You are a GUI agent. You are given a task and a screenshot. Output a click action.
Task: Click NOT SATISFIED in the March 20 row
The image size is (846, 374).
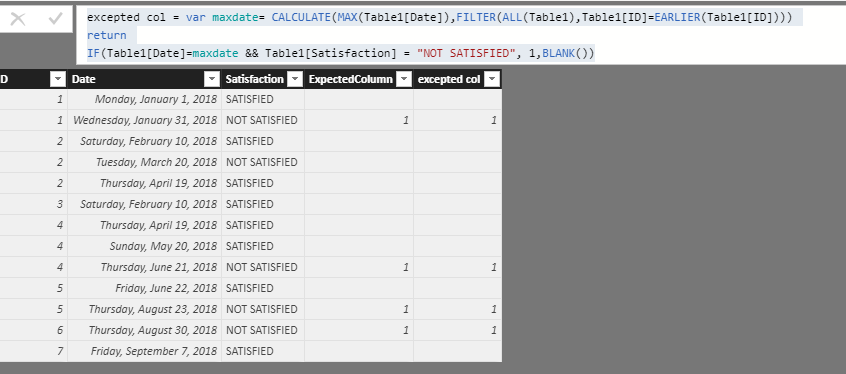(262, 162)
